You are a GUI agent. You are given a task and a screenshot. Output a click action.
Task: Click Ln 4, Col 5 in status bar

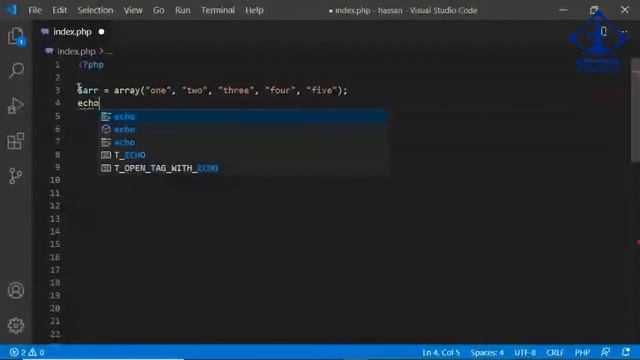[441, 352]
